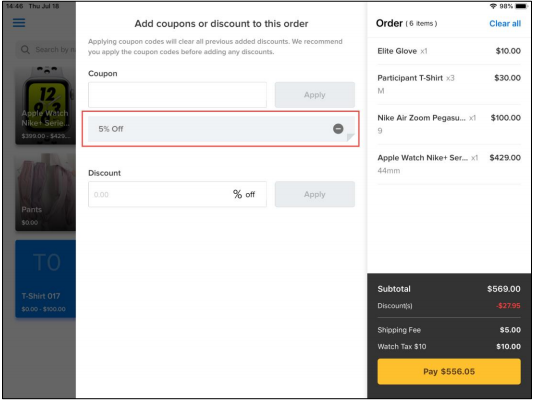Select the Nike Air Zoom Pegasus item

point(449,124)
